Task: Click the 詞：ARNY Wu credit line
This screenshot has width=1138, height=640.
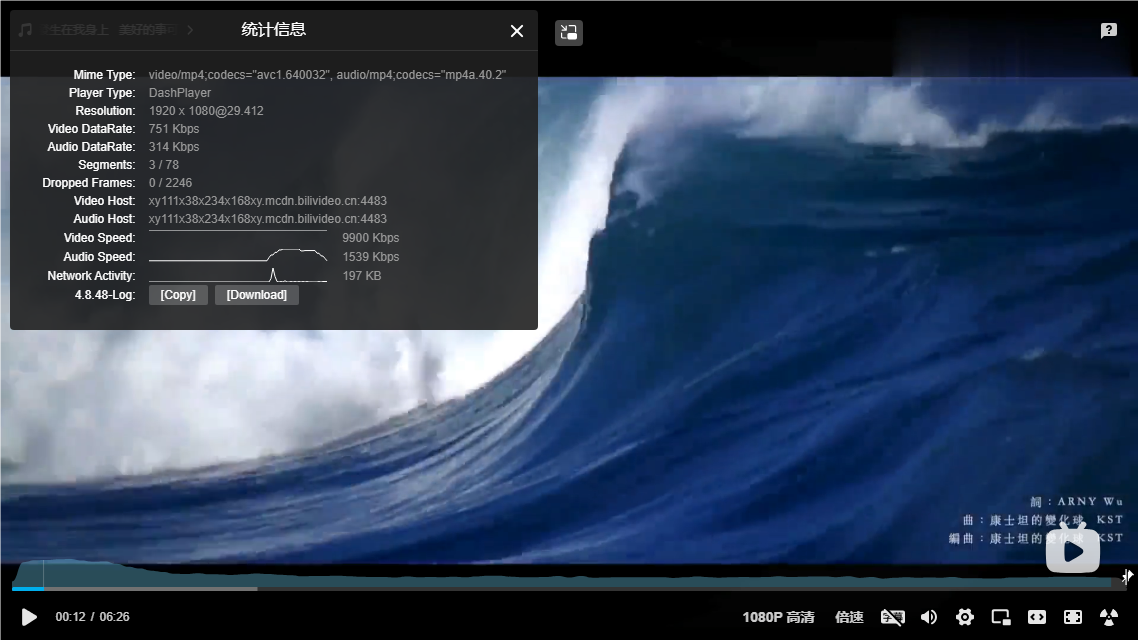Action: click(x=1076, y=501)
